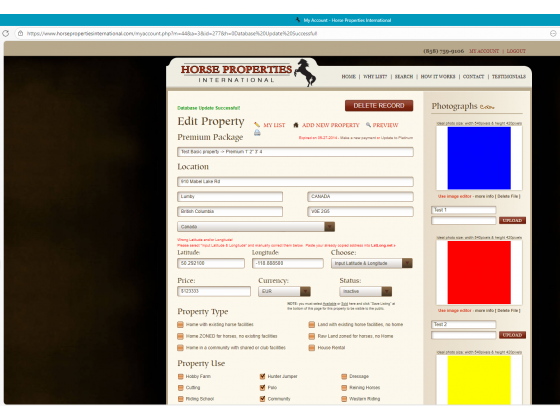Viewport: 560px width, 420px height.
Task: Click the DELETE RECORD button
Action: click(x=379, y=106)
